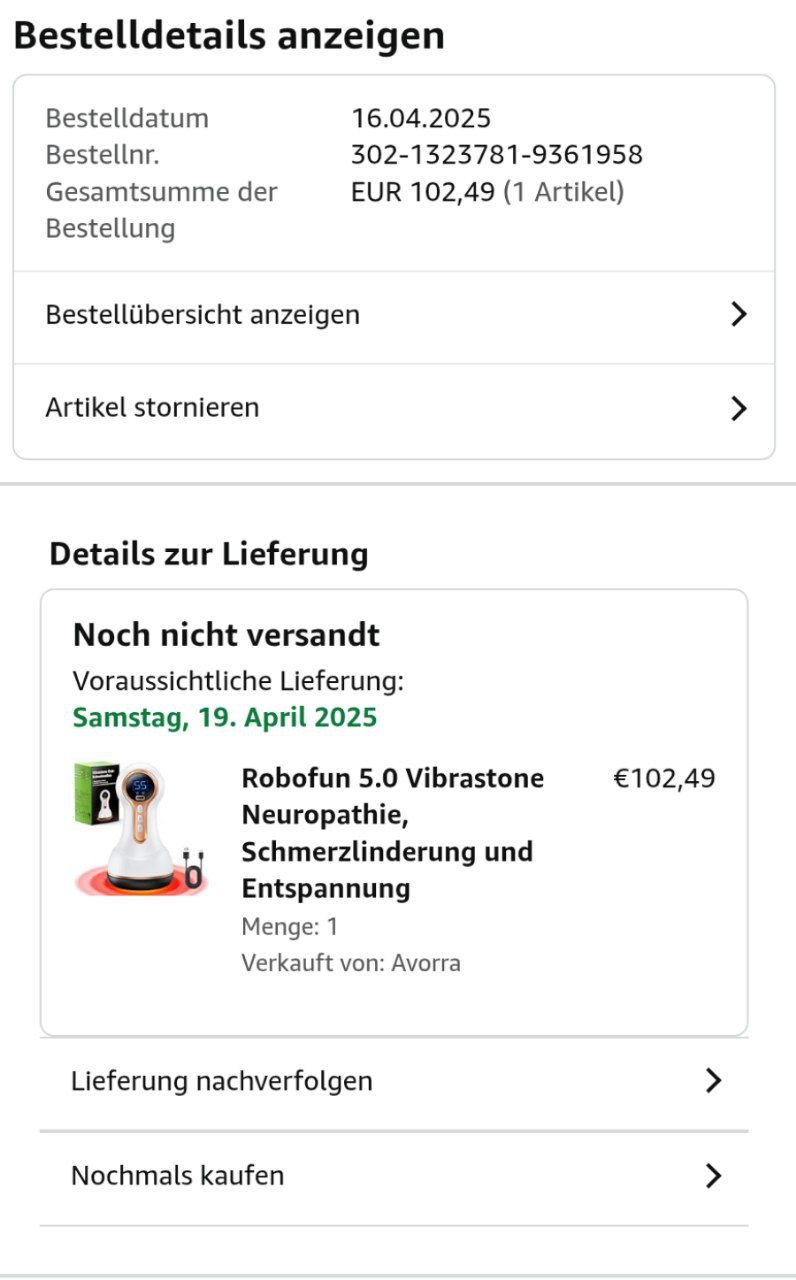The height and width of the screenshot is (1280, 796).
Task: Click the seller line Verkauft von: Avorra
Action: [x=351, y=963]
